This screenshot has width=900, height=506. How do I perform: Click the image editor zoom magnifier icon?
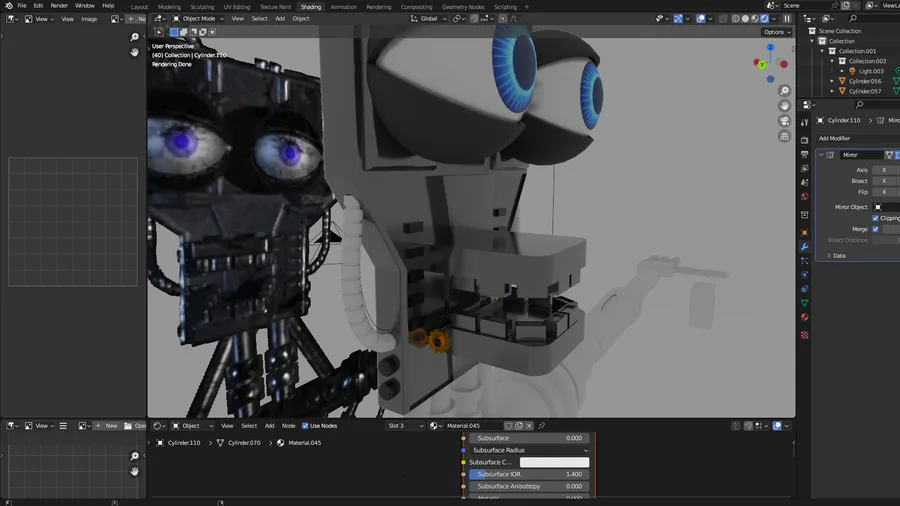(x=134, y=37)
